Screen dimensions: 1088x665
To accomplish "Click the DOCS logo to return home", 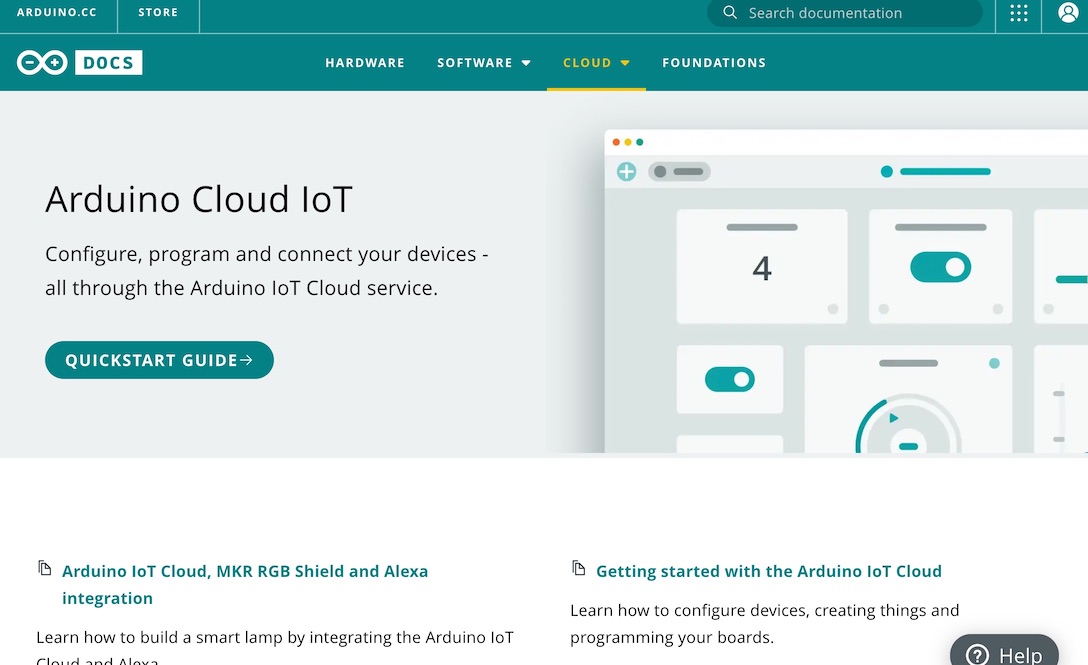I will (108, 62).
